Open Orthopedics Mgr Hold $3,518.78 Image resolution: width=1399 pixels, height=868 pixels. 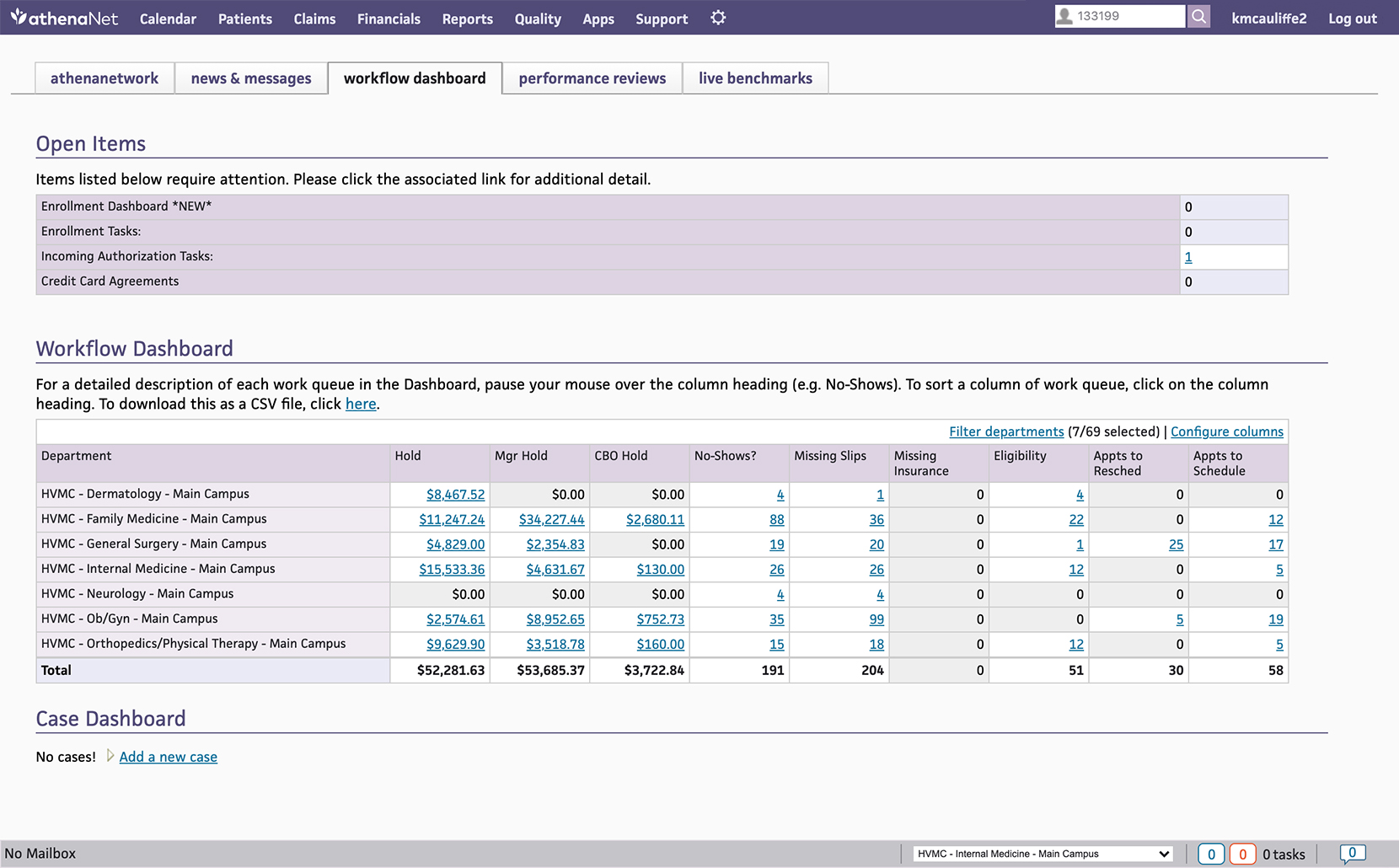click(x=555, y=645)
